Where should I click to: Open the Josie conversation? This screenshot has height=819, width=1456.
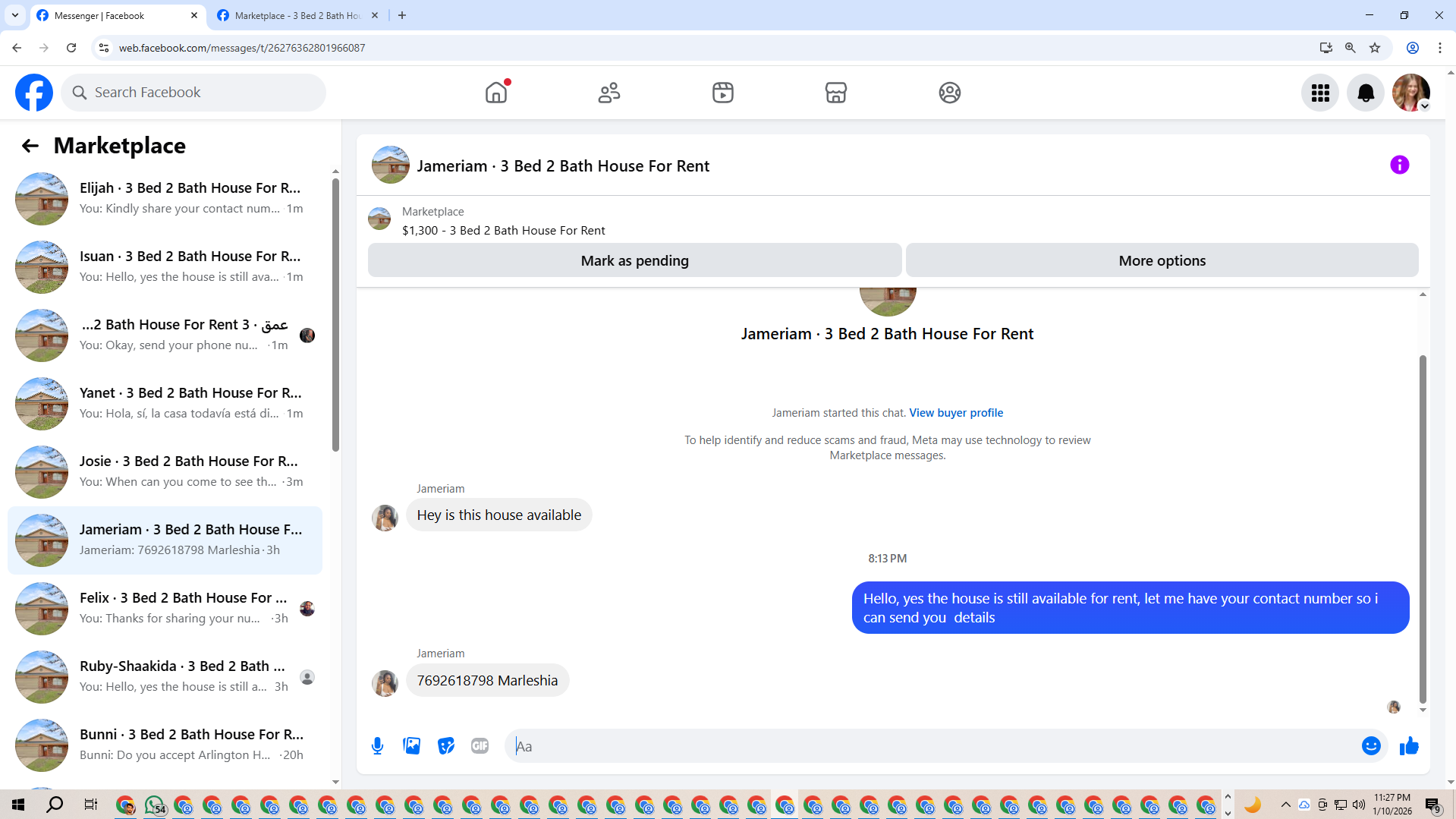[165, 472]
